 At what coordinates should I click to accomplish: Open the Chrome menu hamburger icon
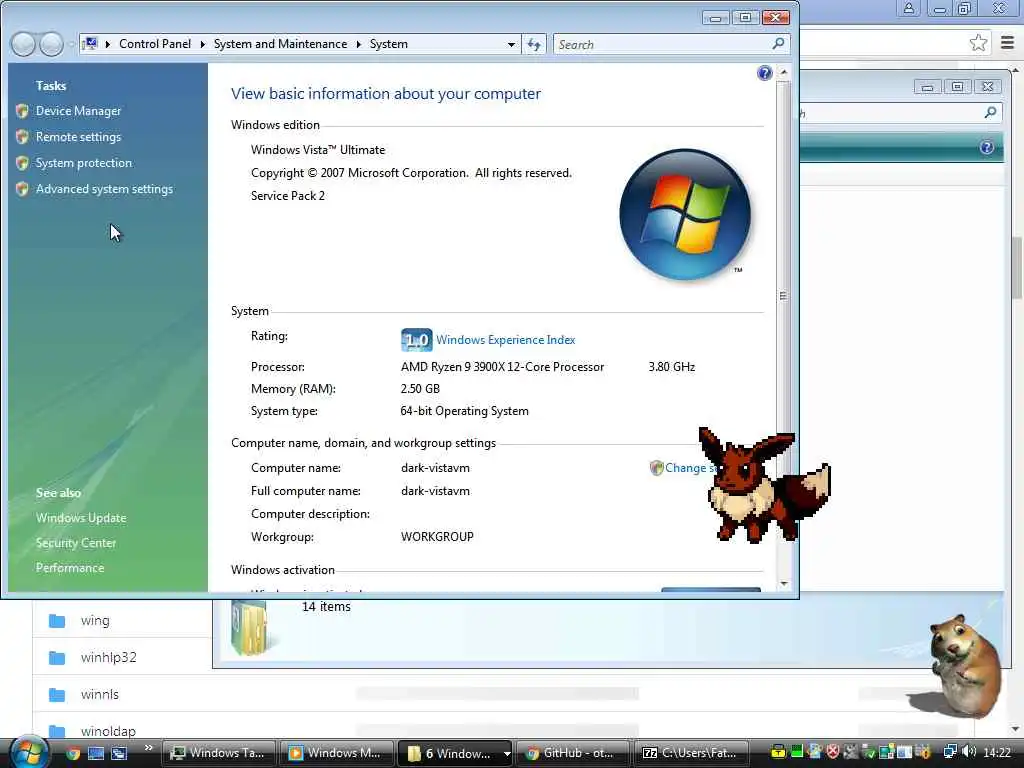1008,43
